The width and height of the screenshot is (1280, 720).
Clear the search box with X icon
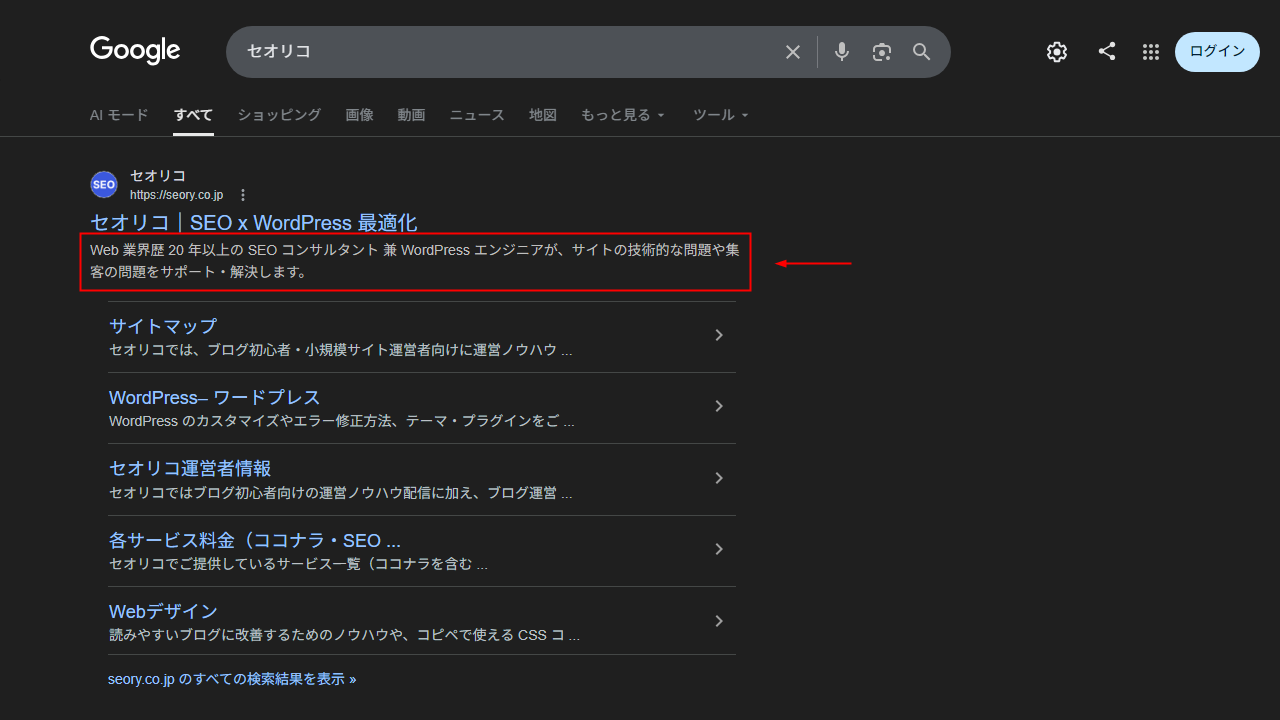793,52
